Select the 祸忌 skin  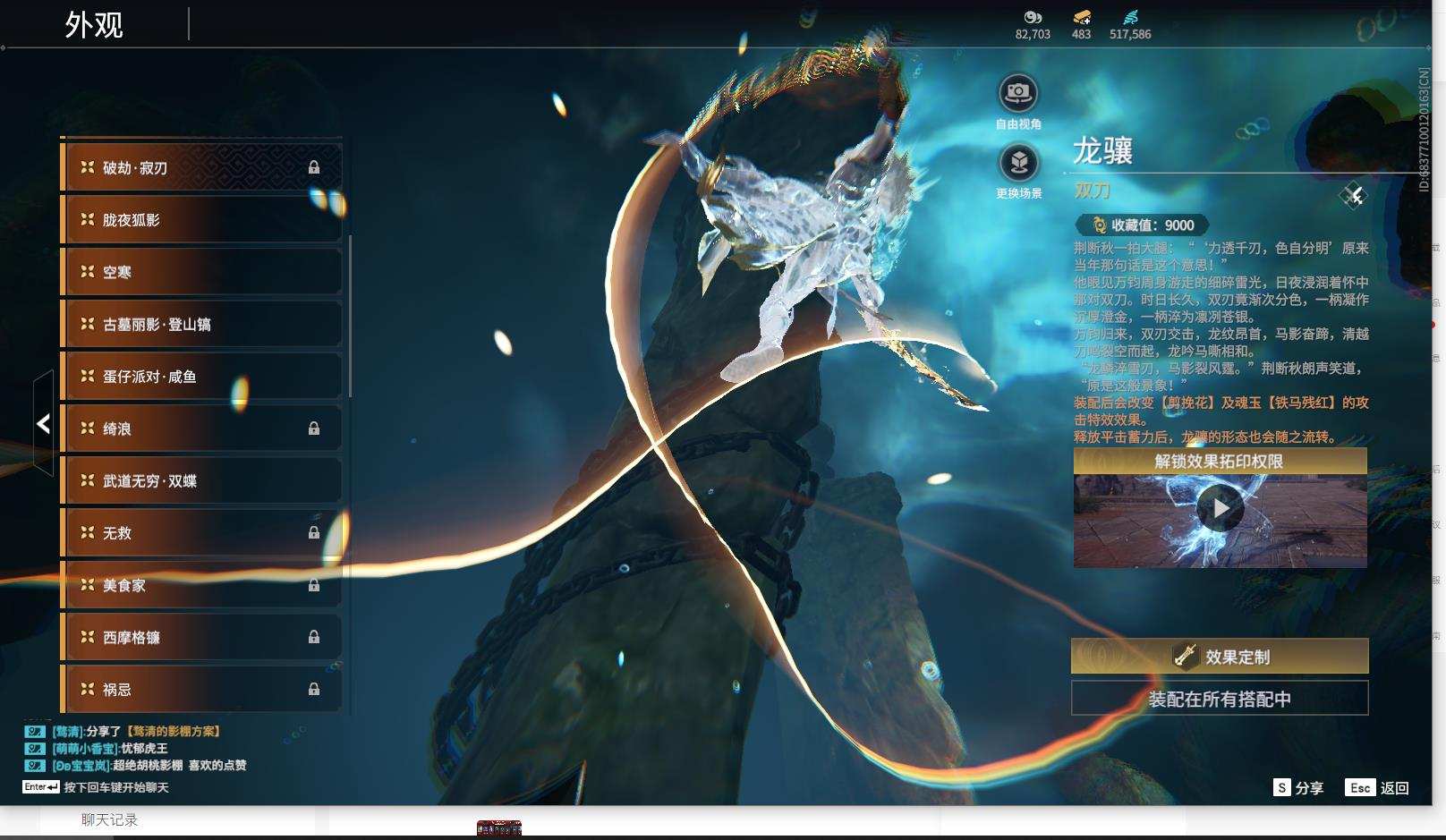tap(201, 689)
